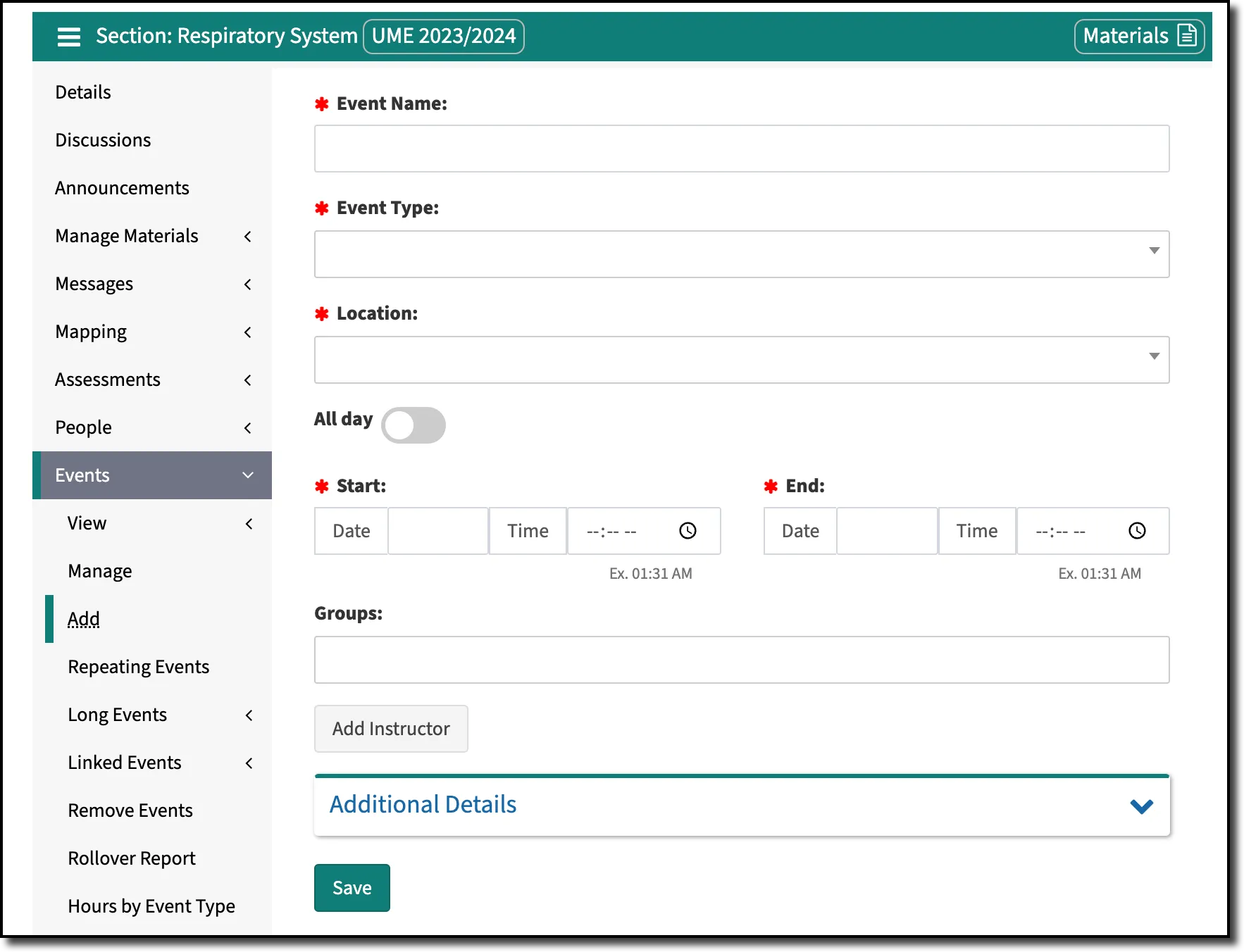Go to Repeating Events in the sidebar
The image size is (1244, 952).
pyautogui.click(x=139, y=667)
